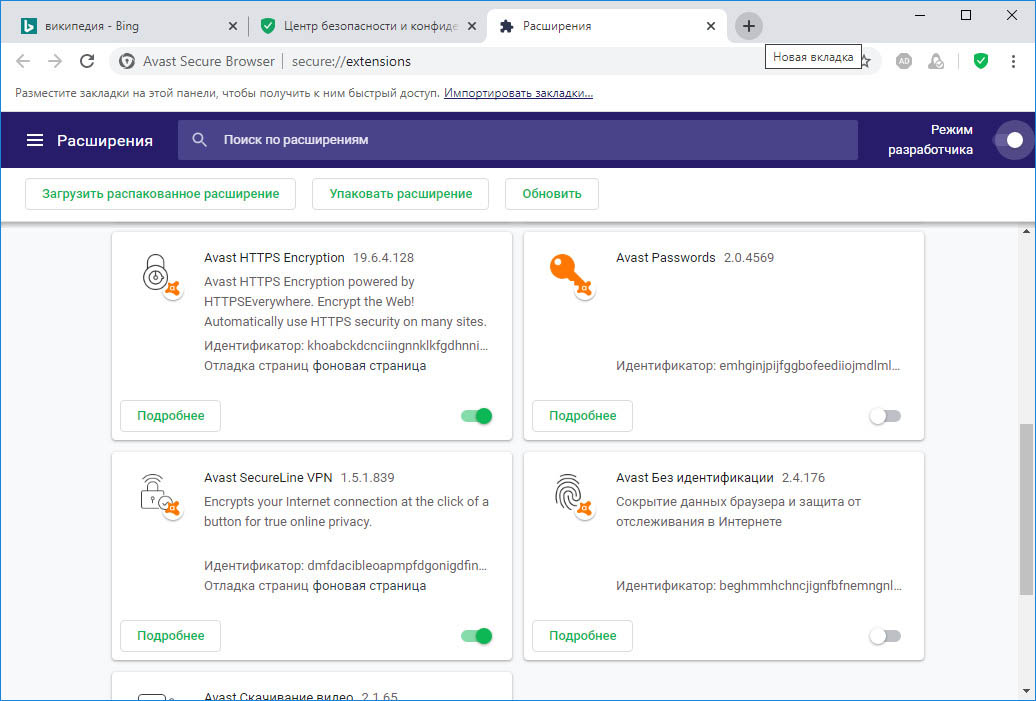The width and height of the screenshot is (1036, 701).
Task: Open фоновая страница link under HTTPS Encryption
Action: click(369, 365)
